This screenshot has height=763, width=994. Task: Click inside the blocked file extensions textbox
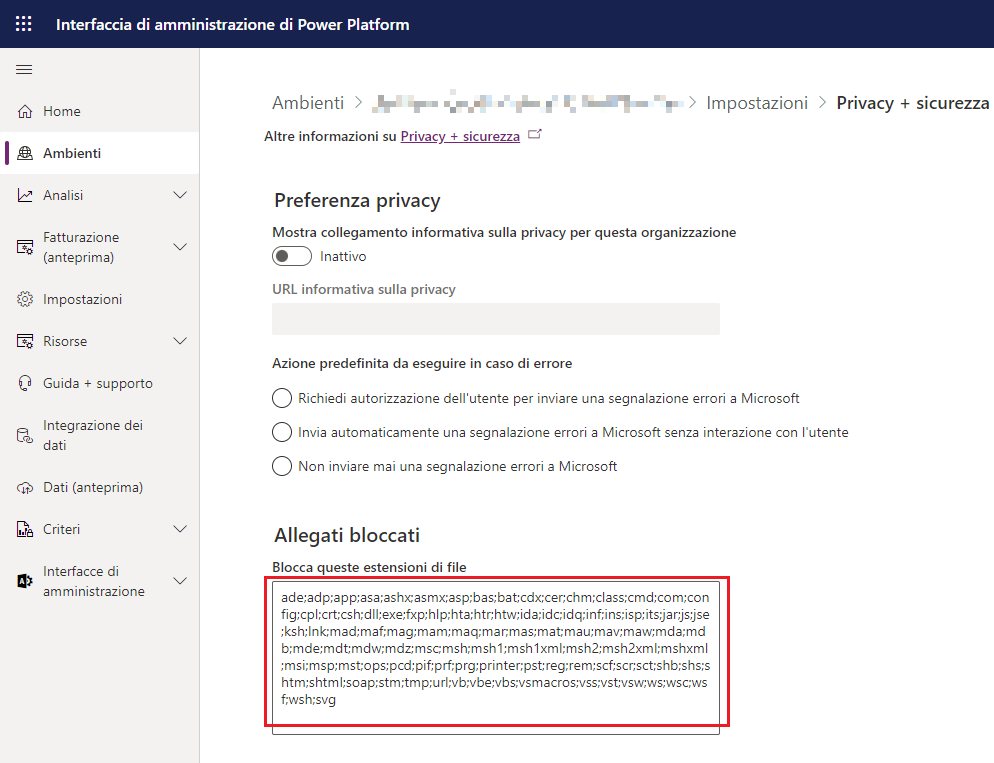click(496, 658)
